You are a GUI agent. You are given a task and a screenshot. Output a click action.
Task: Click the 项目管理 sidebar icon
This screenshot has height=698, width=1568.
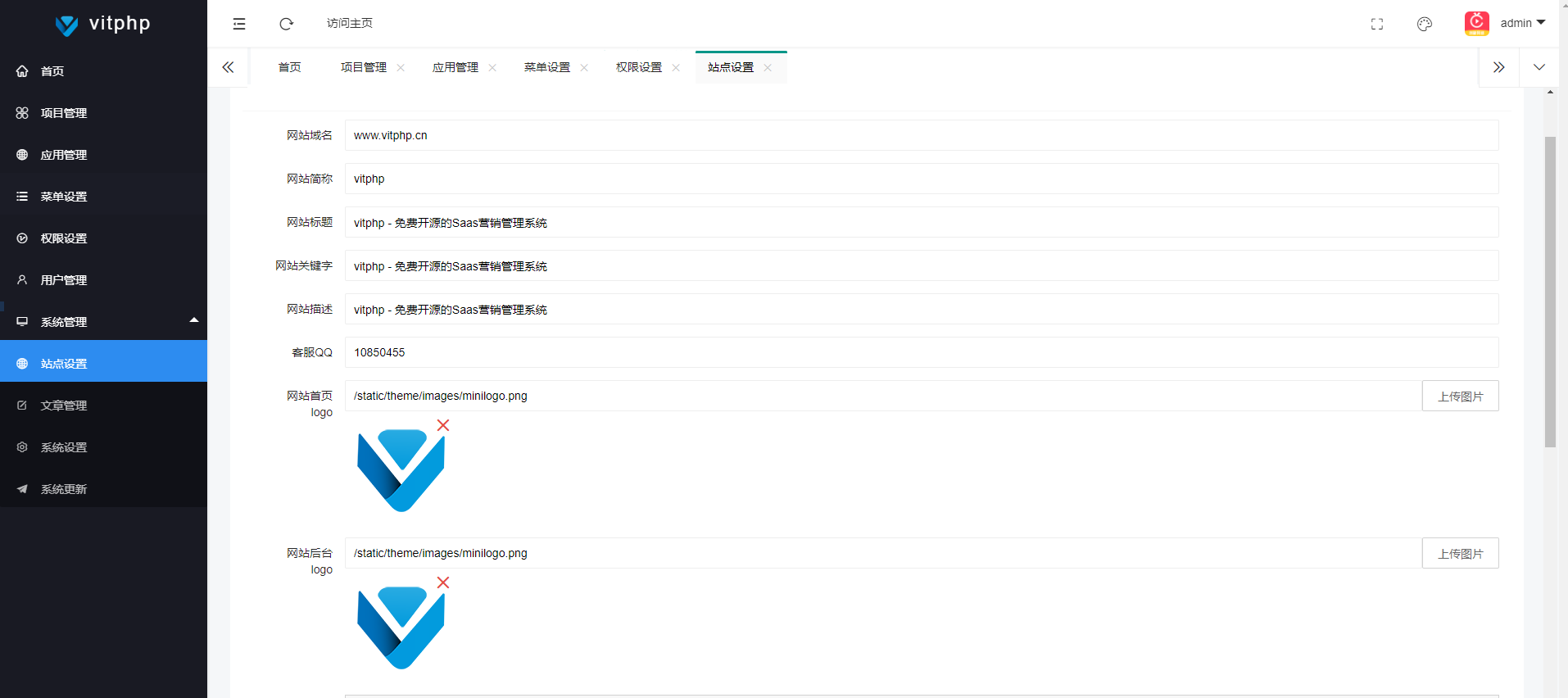tap(22, 113)
